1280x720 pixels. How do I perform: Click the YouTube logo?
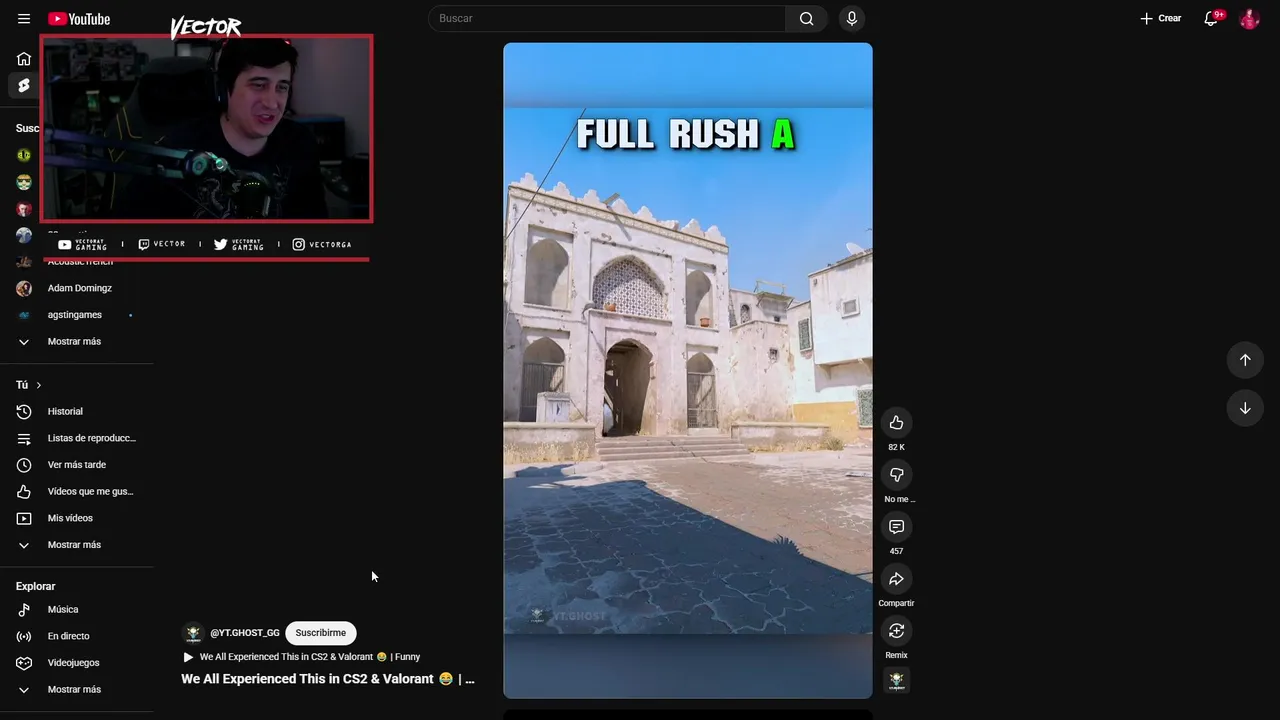(x=79, y=19)
